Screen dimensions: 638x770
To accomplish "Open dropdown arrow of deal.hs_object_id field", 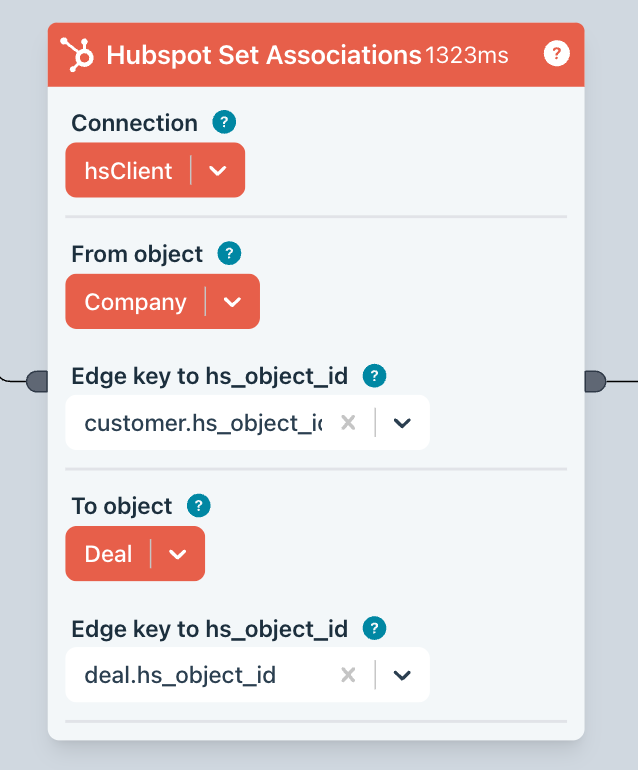I will pos(402,675).
